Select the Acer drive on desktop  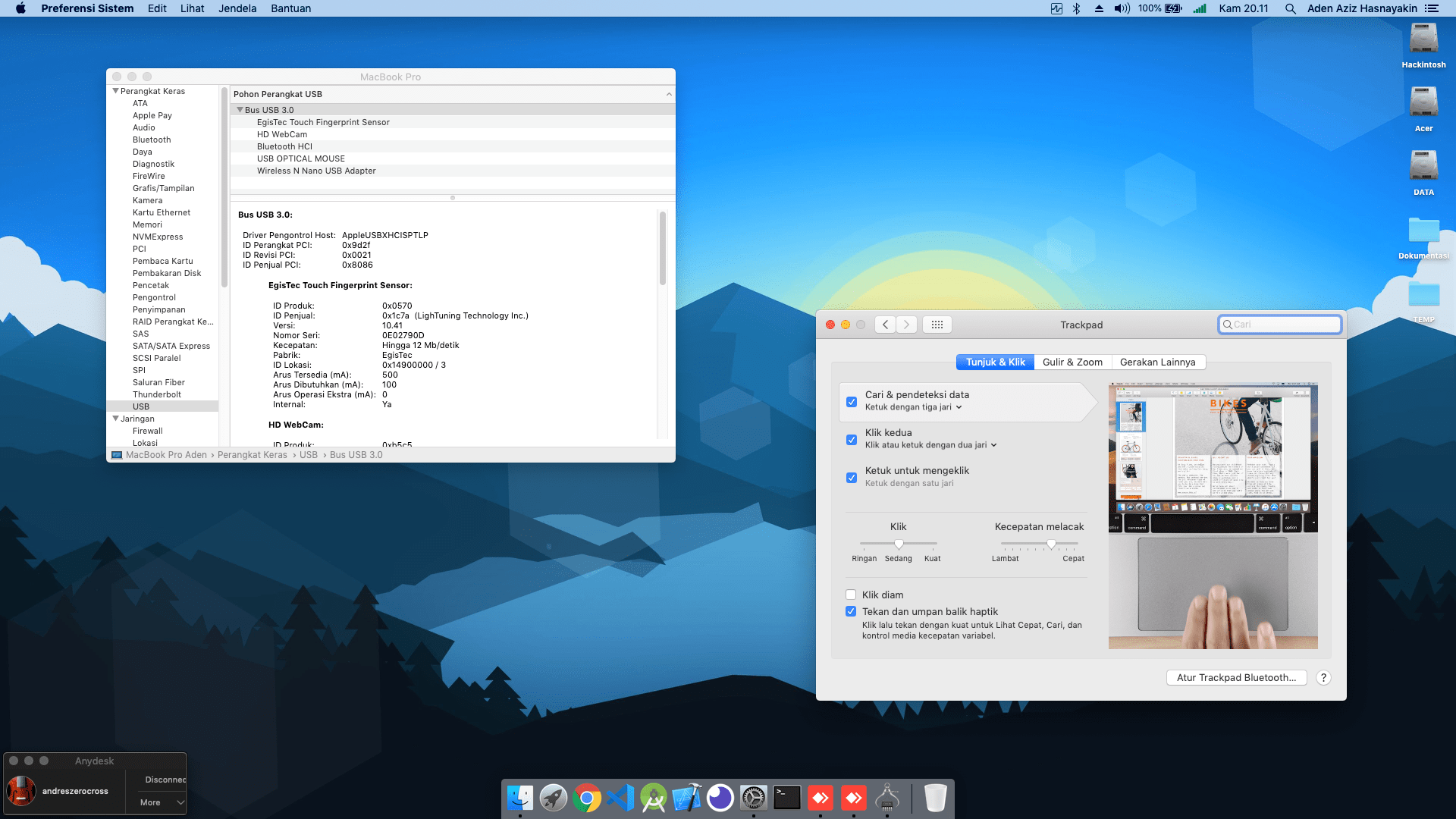pyautogui.click(x=1423, y=109)
